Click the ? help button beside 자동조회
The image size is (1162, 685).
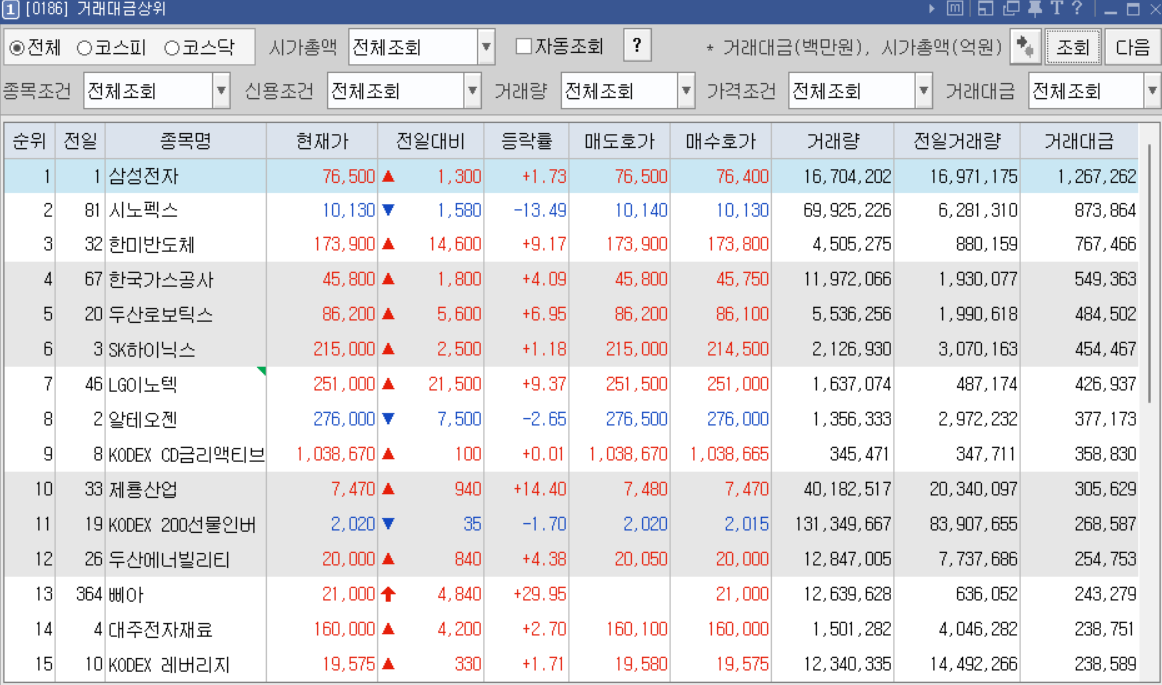(x=637, y=46)
